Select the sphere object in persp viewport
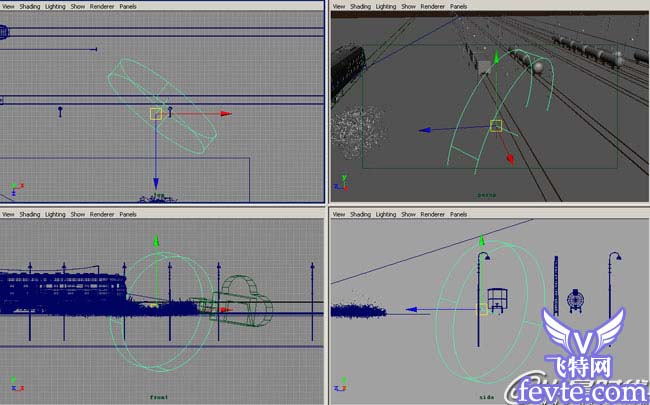 (538, 68)
